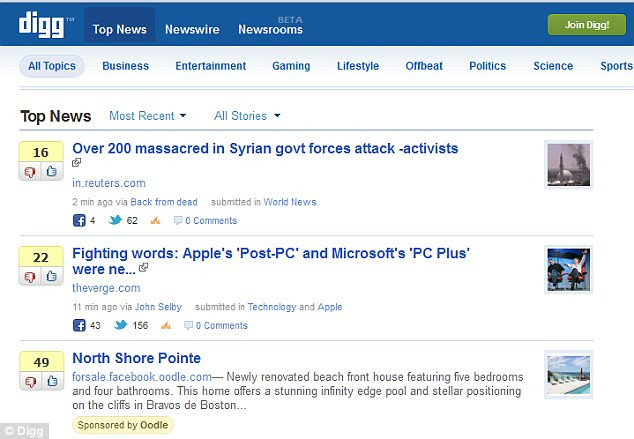Filter by the Politics topic
Image resolution: width=634 pixels, height=439 pixels.
coord(487,66)
